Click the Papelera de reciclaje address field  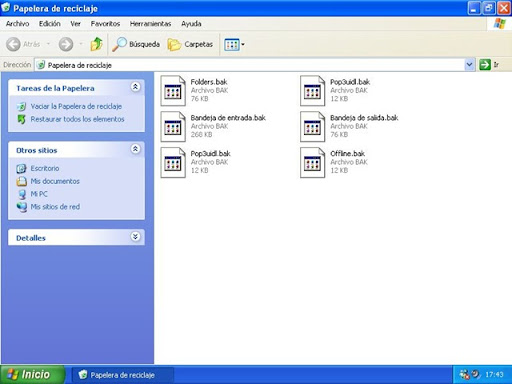click(250, 65)
